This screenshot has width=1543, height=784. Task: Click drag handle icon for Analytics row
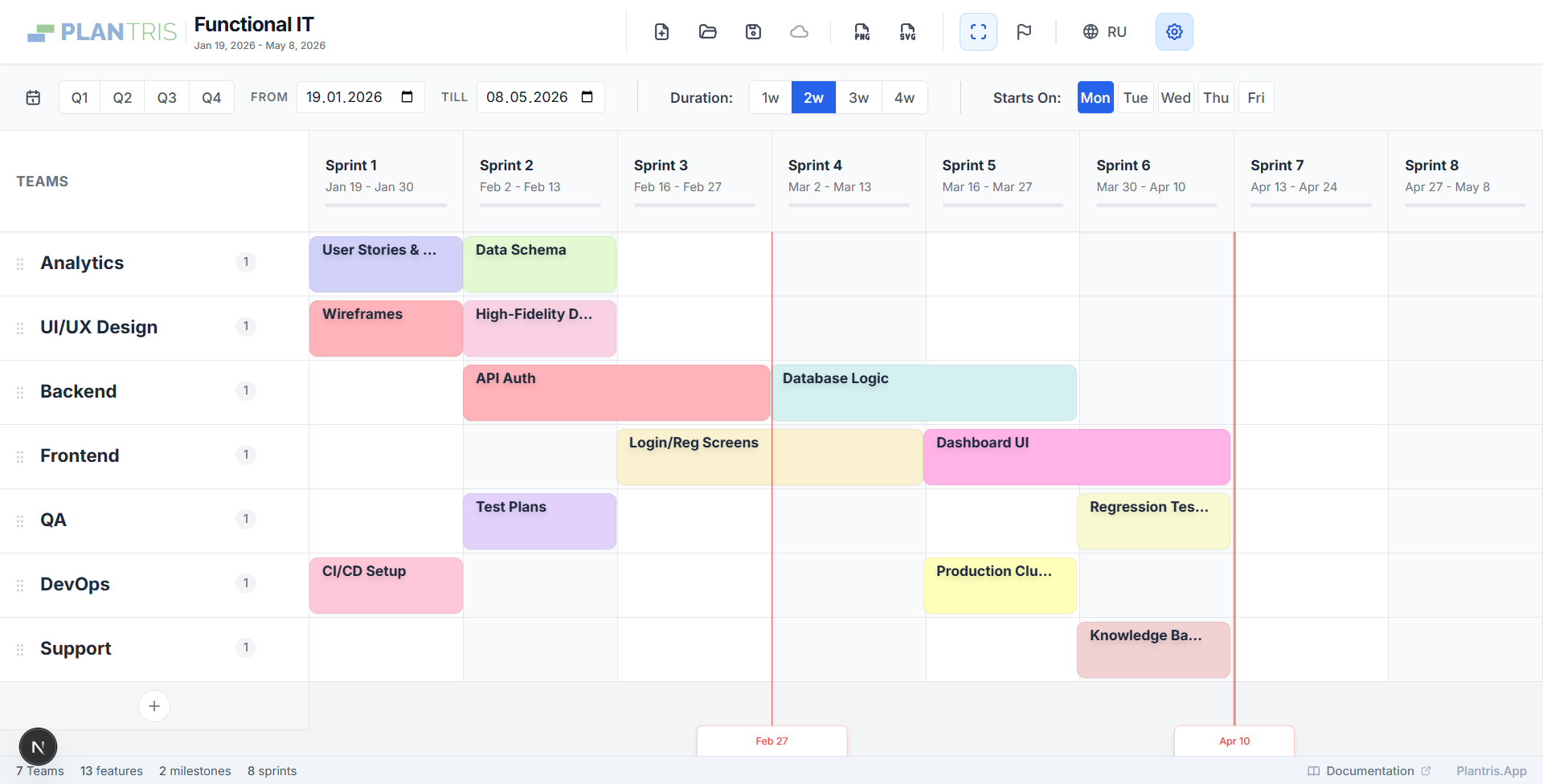(x=20, y=263)
